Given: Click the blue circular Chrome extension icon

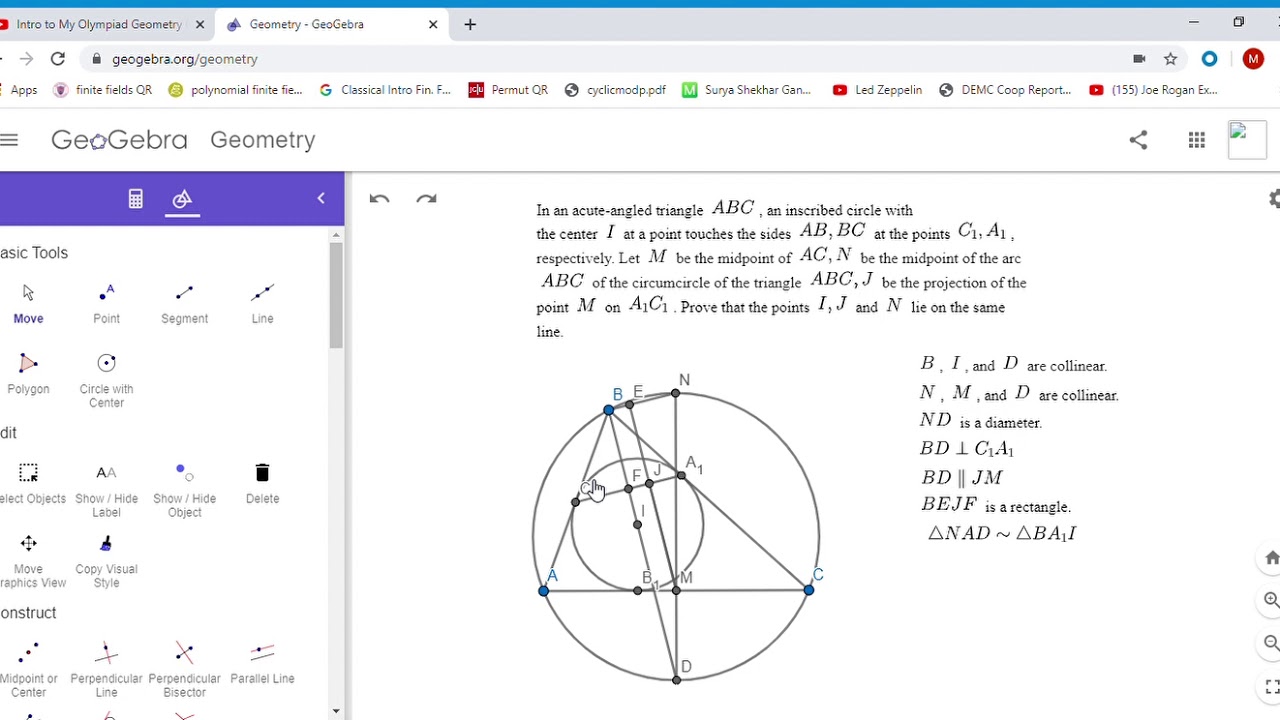Looking at the screenshot, I should [1209, 59].
